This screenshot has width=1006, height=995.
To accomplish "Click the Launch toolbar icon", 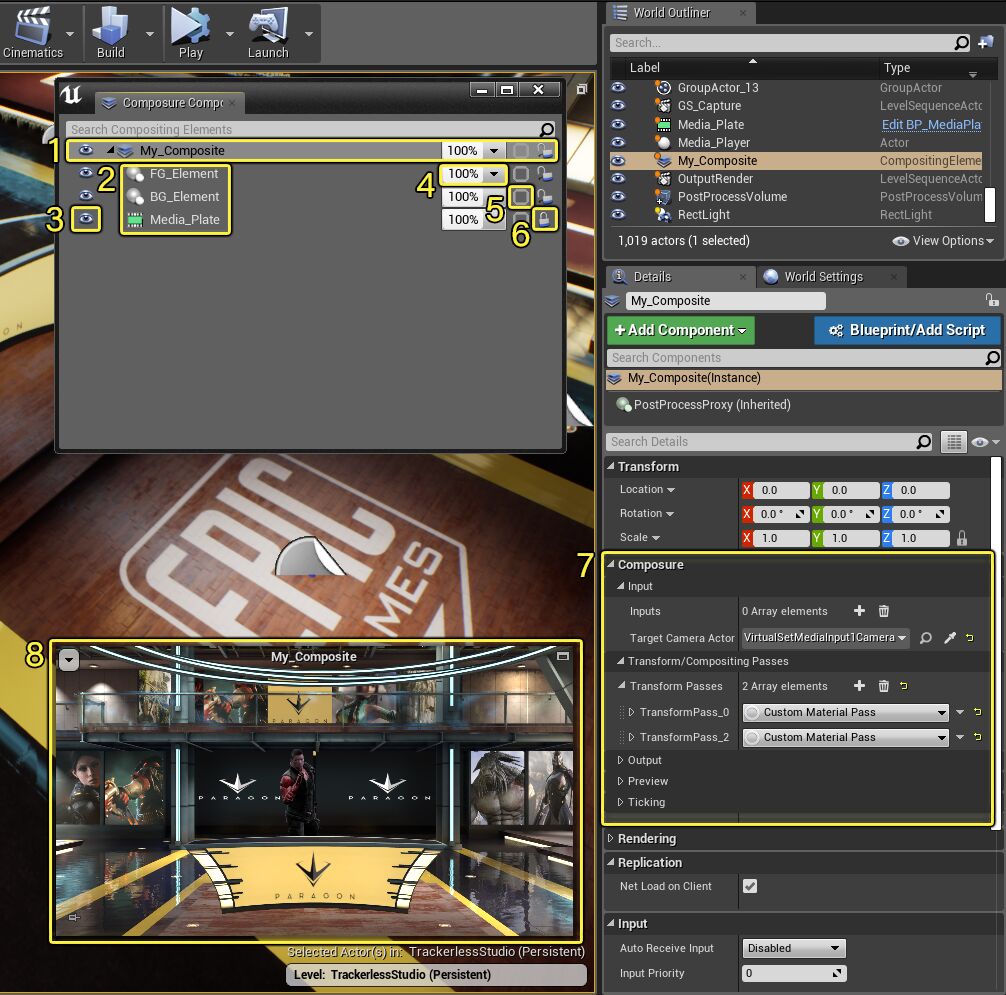I will coord(267,28).
